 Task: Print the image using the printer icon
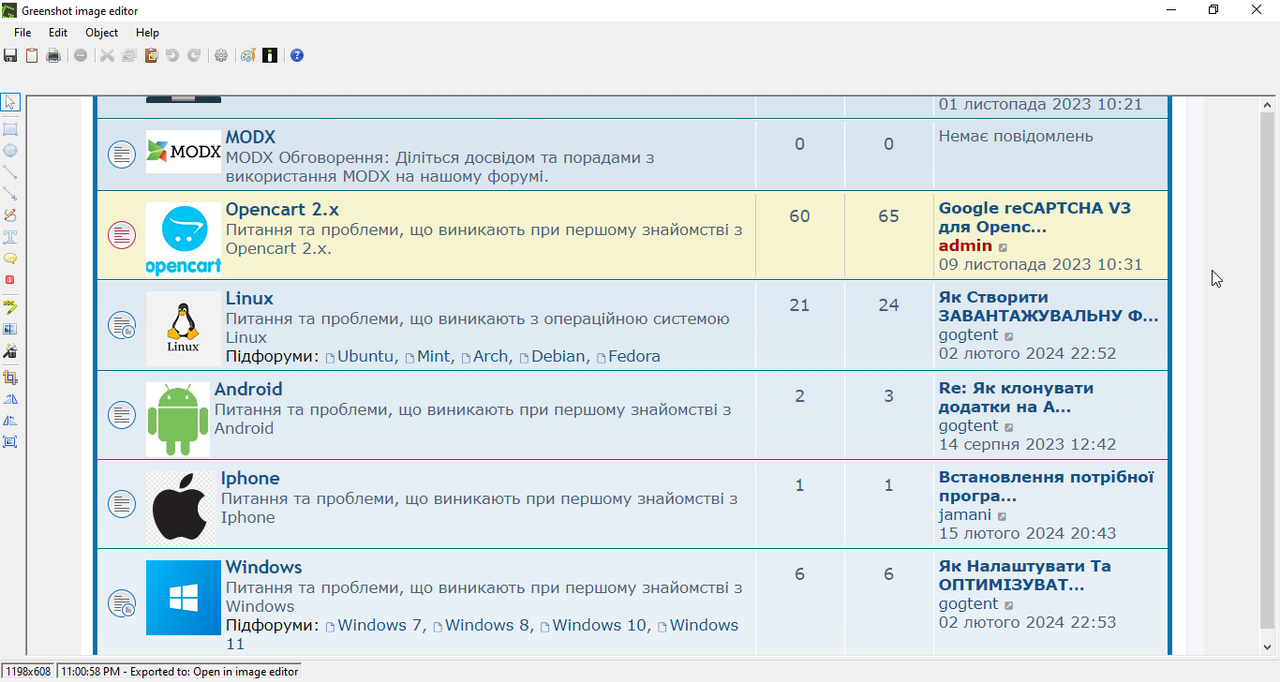54,56
